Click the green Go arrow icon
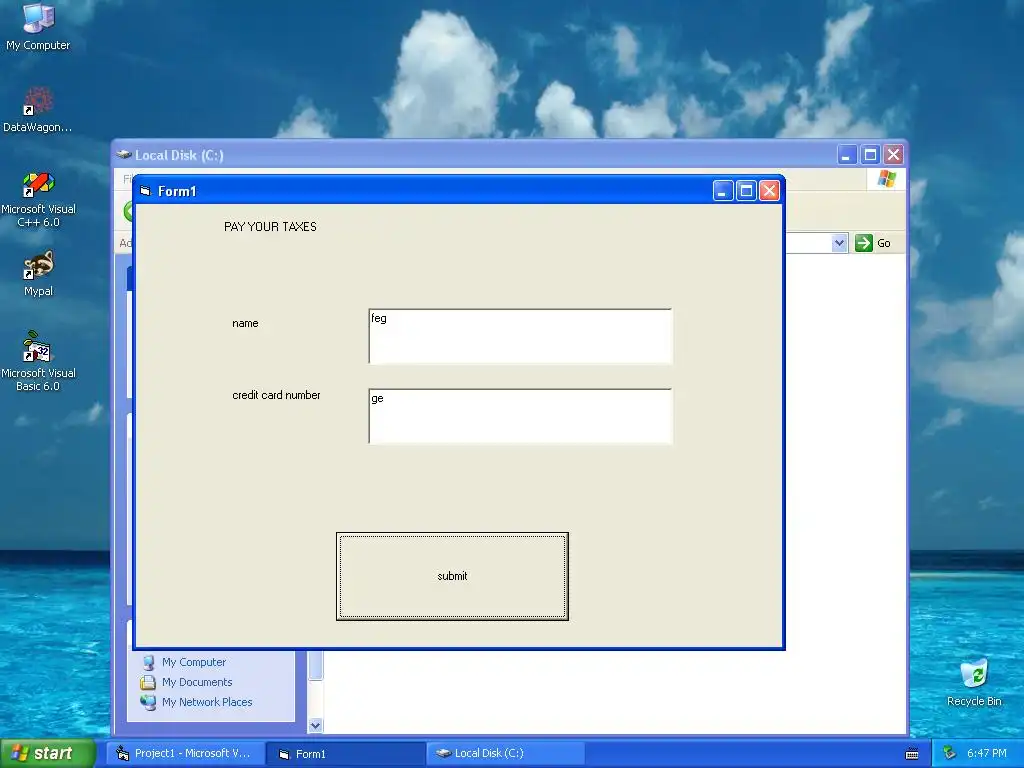This screenshot has height=768, width=1024. click(863, 243)
